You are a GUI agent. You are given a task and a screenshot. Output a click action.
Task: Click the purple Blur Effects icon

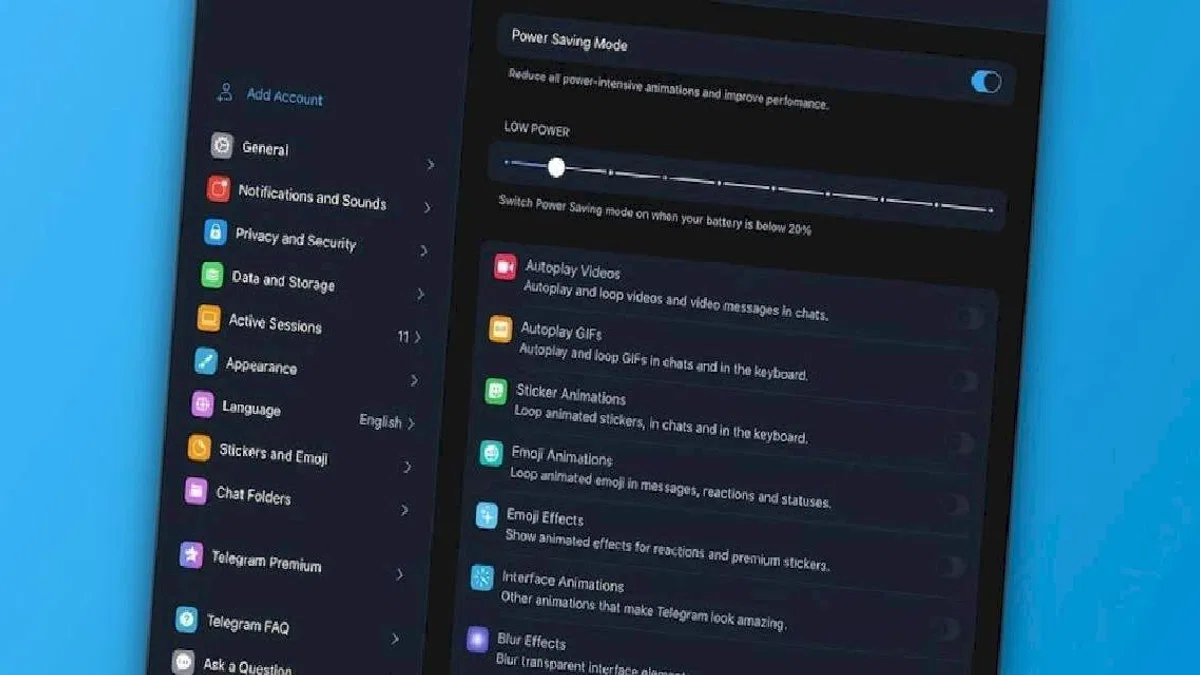point(478,638)
